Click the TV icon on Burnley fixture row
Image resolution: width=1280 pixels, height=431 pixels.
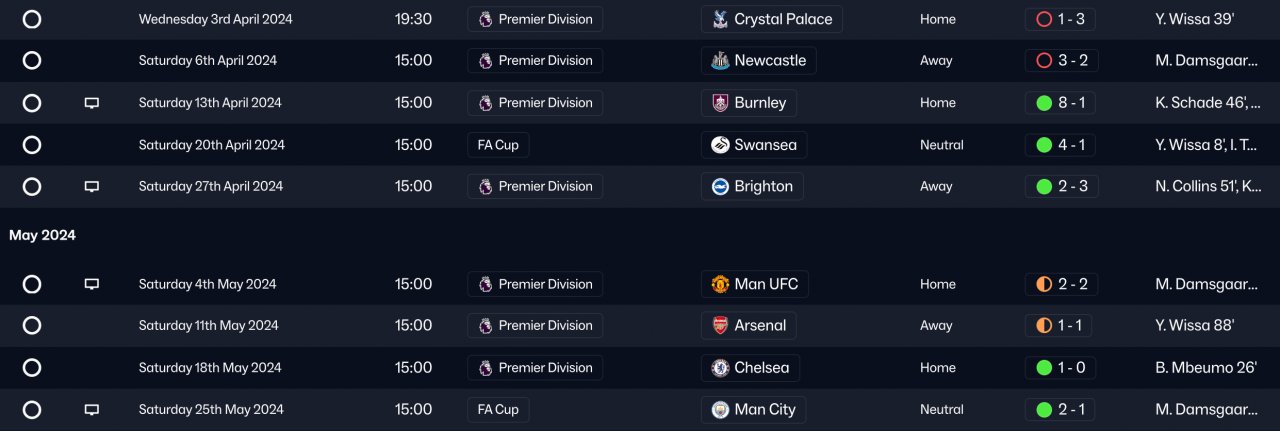point(92,103)
